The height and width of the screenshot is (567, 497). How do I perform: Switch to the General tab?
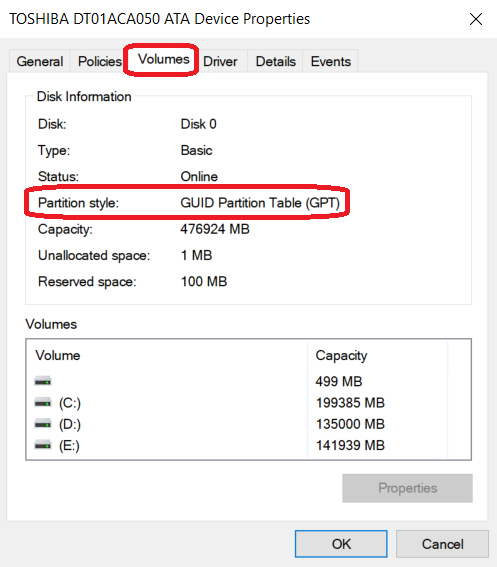point(39,61)
